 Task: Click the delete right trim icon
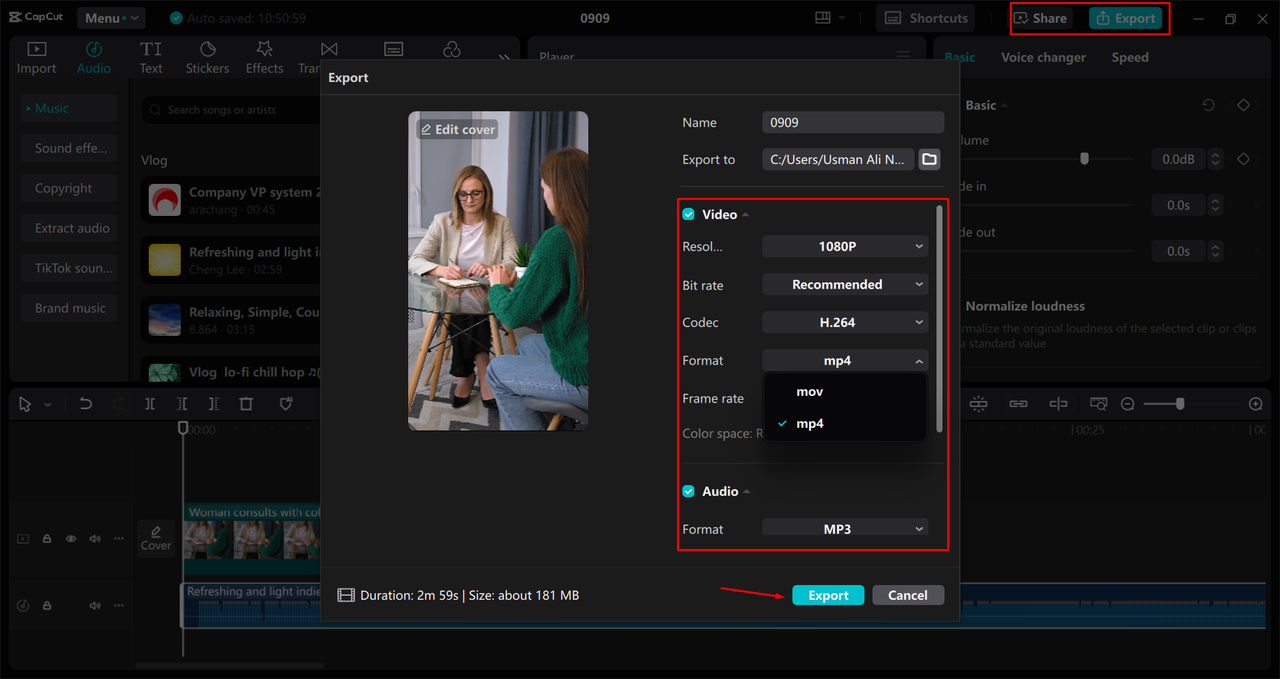click(213, 404)
